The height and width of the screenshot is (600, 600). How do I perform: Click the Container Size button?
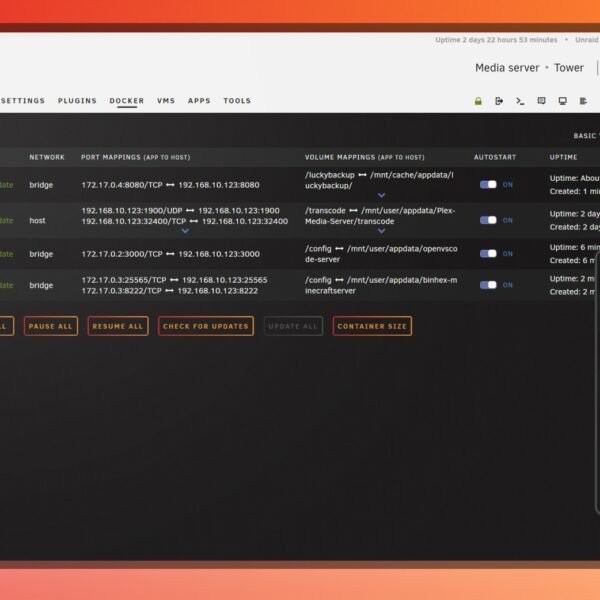(x=372, y=326)
